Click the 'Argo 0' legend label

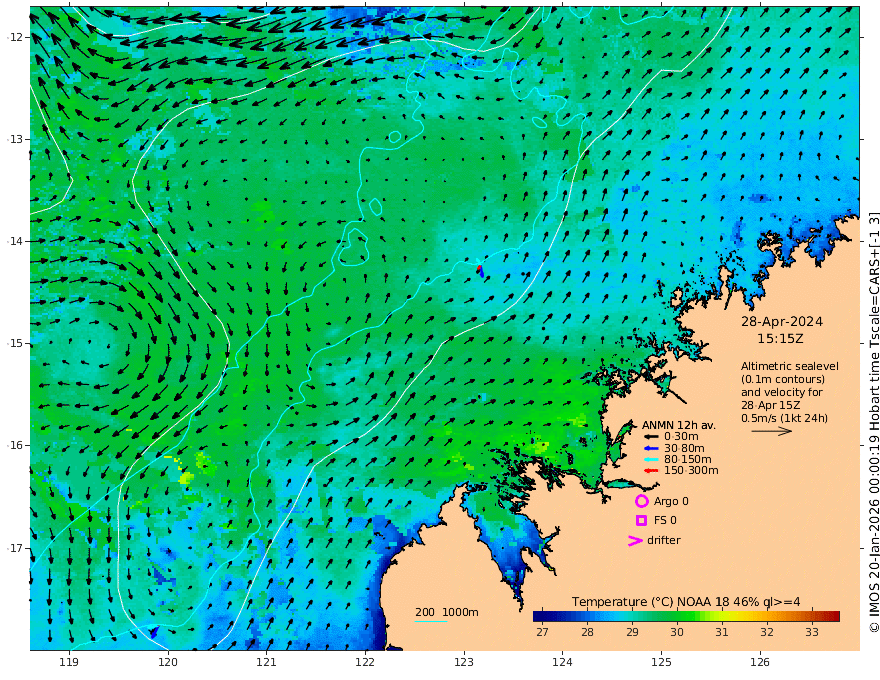pyautogui.click(x=671, y=501)
